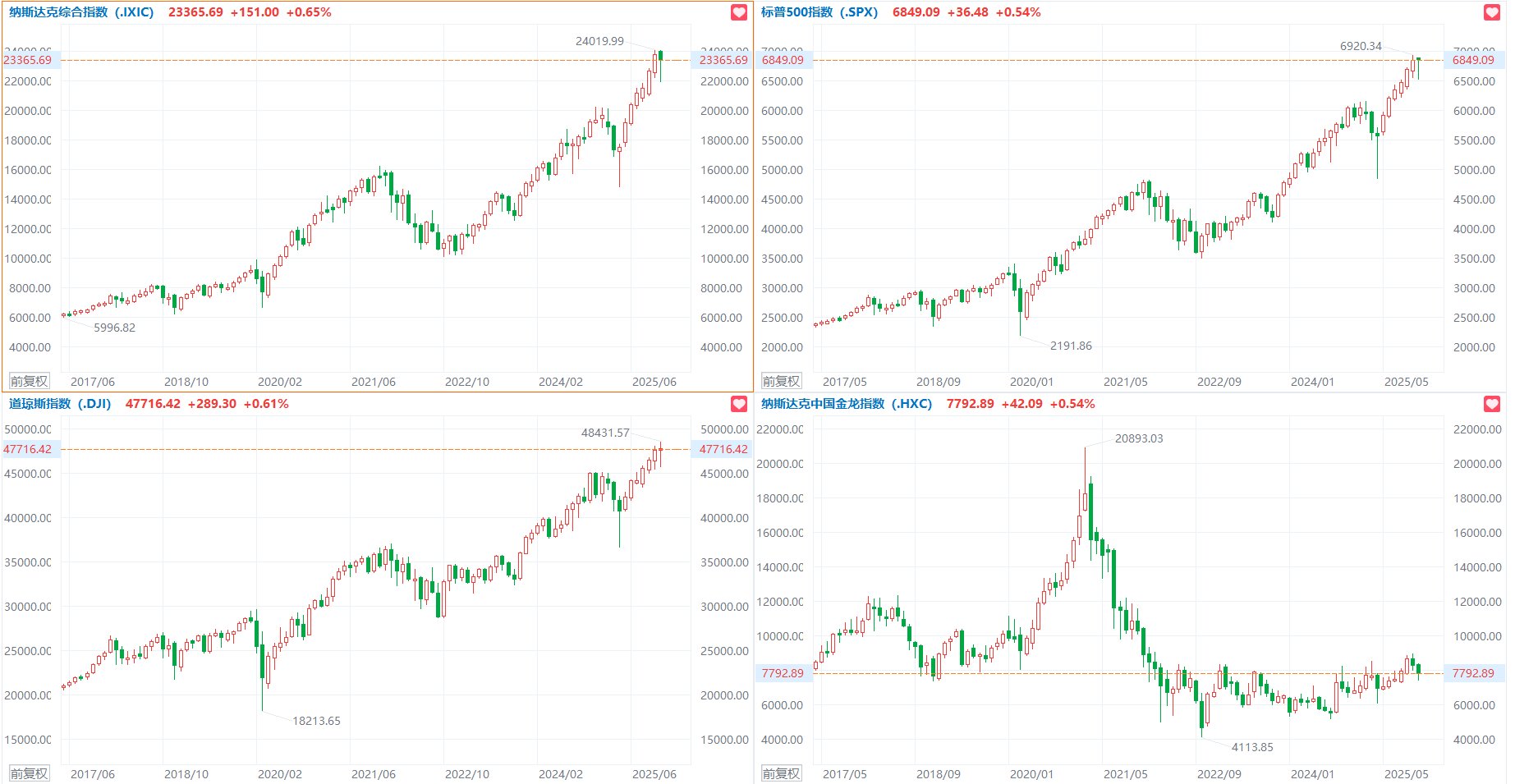Expand the 前复权 option under the Dow Jones chart
This screenshot has width=1515, height=784.
pyautogui.click(x=29, y=773)
